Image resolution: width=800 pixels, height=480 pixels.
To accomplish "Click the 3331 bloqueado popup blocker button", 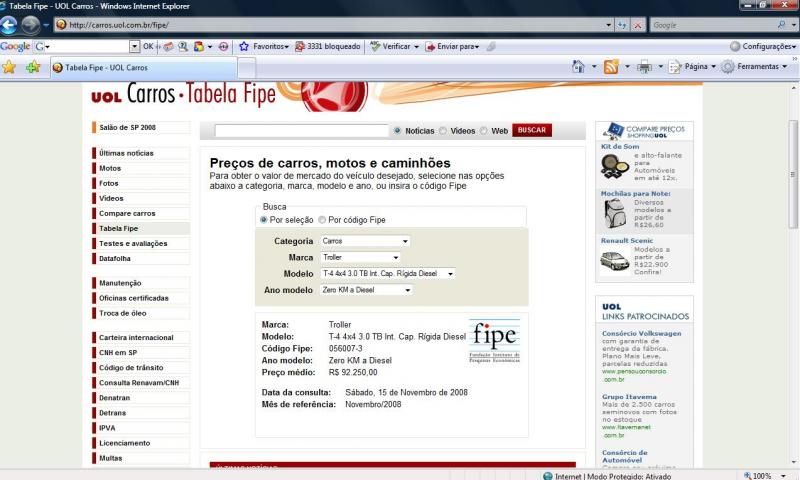I will pyautogui.click(x=328, y=46).
